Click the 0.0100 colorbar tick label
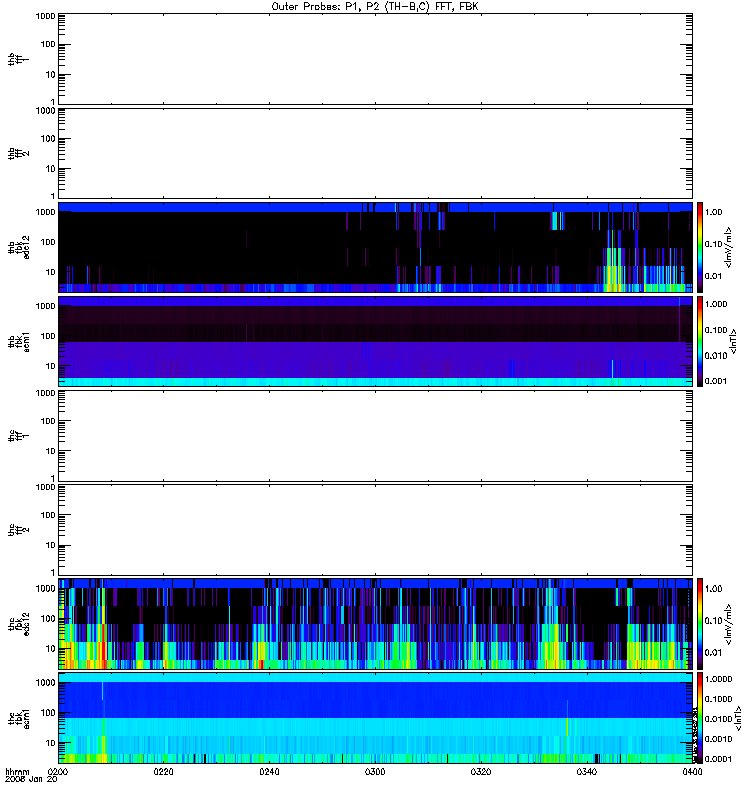This screenshot has width=750, height=800. [718, 719]
